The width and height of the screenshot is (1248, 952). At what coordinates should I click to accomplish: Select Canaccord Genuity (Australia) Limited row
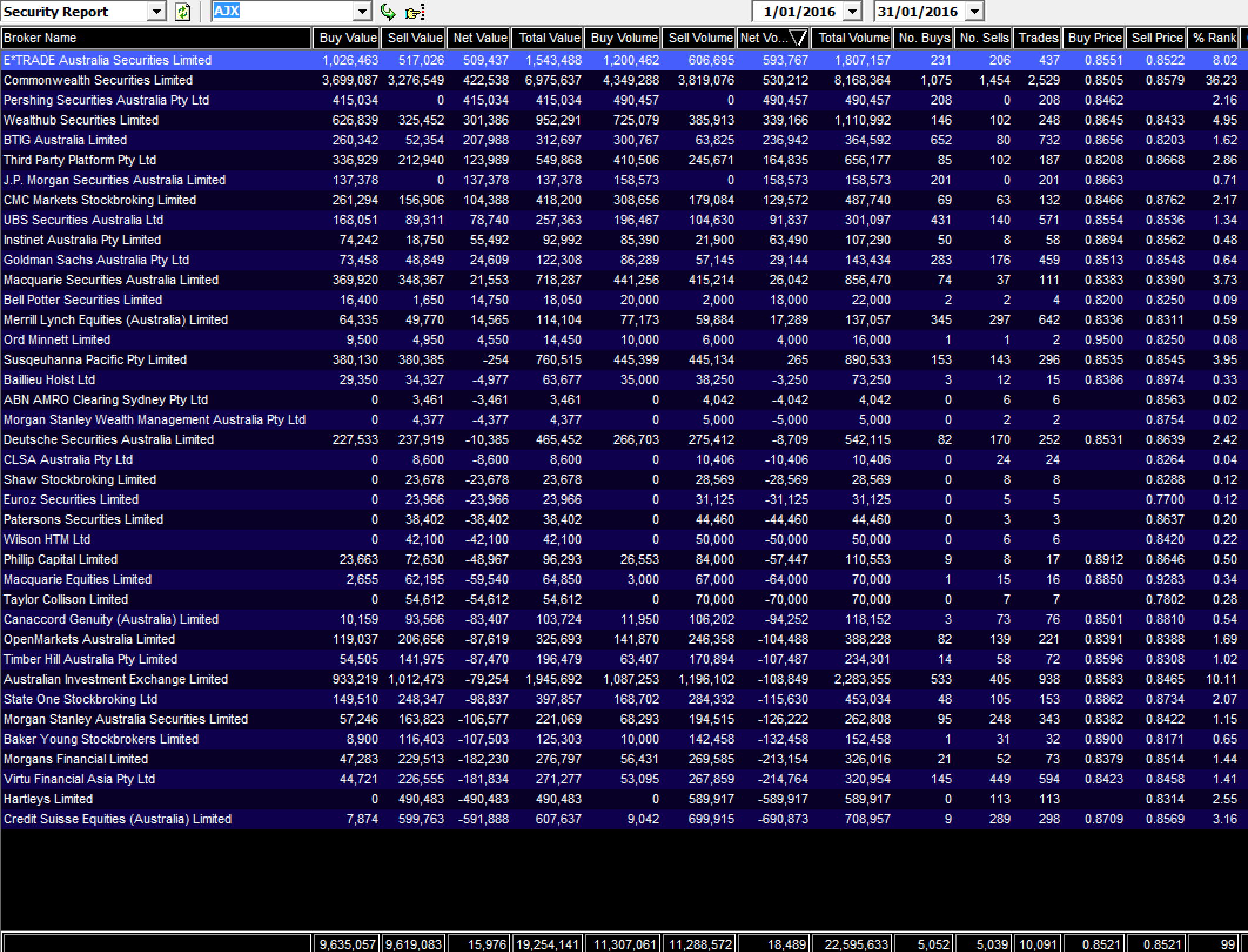click(624, 619)
